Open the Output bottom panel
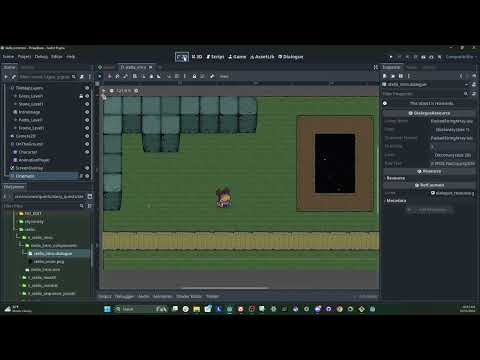 (105, 296)
